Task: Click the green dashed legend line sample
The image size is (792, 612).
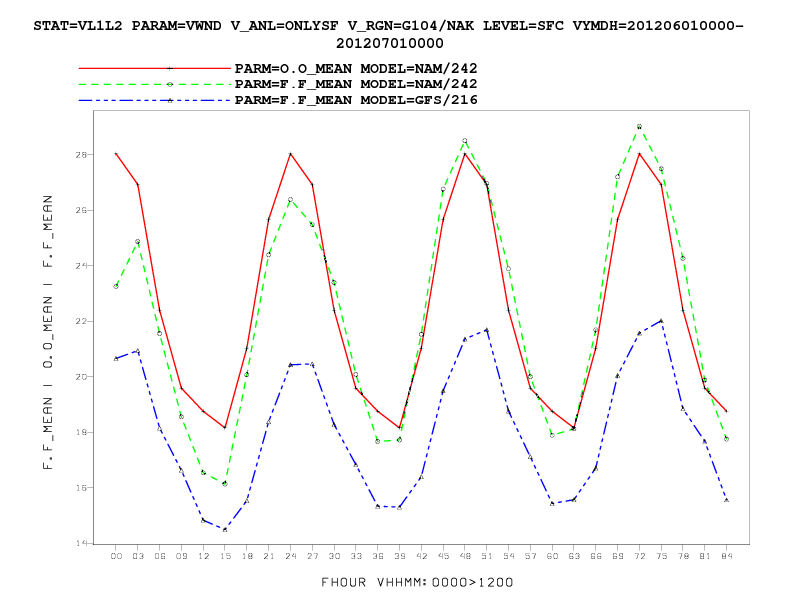Action: (x=155, y=84)
